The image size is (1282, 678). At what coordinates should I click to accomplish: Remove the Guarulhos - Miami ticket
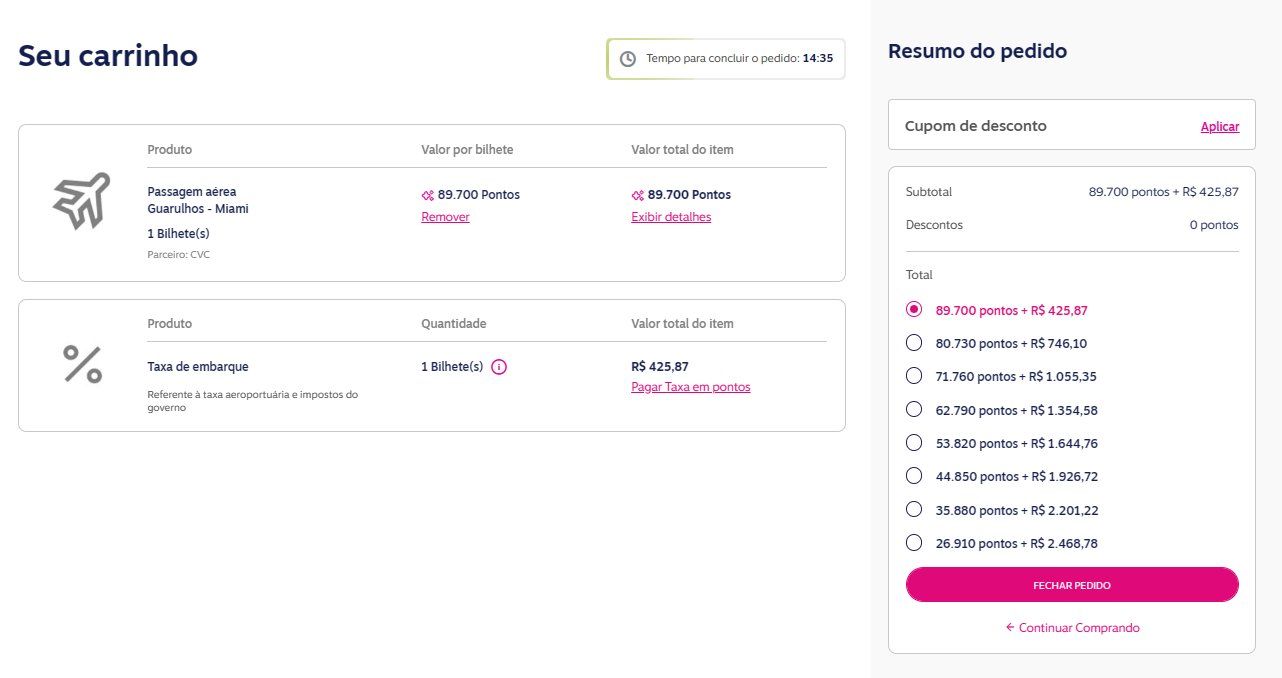tap(445, 217)
